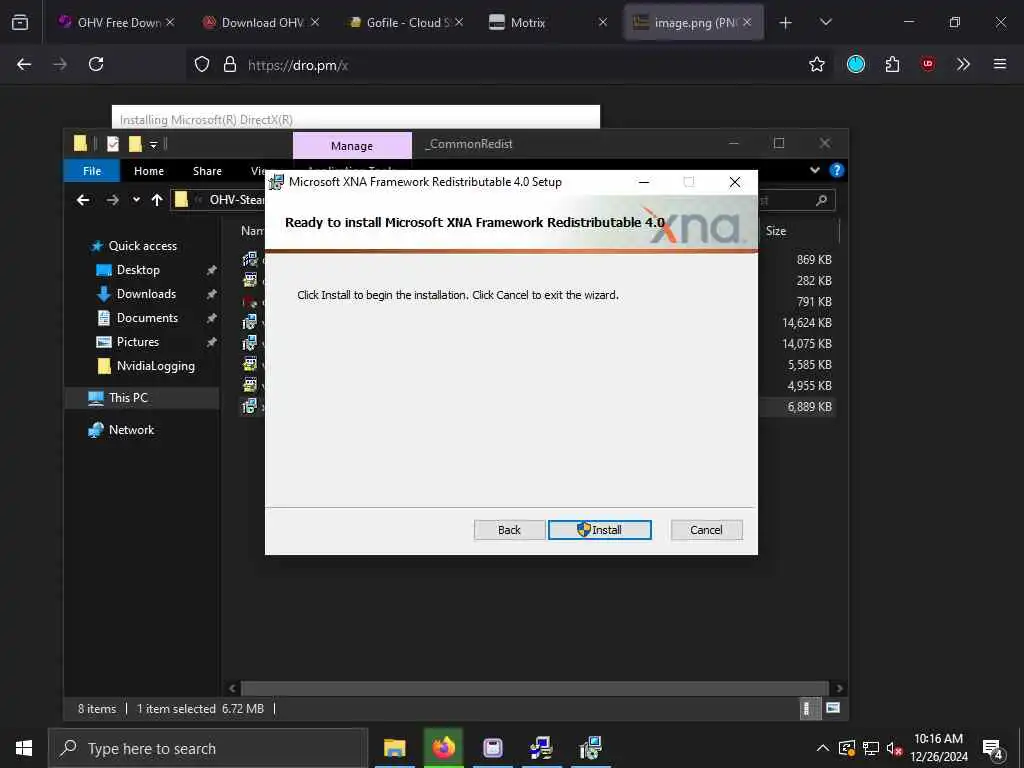Show hidden system tray icons
The image size is (1024, 768).
point(822,748)
